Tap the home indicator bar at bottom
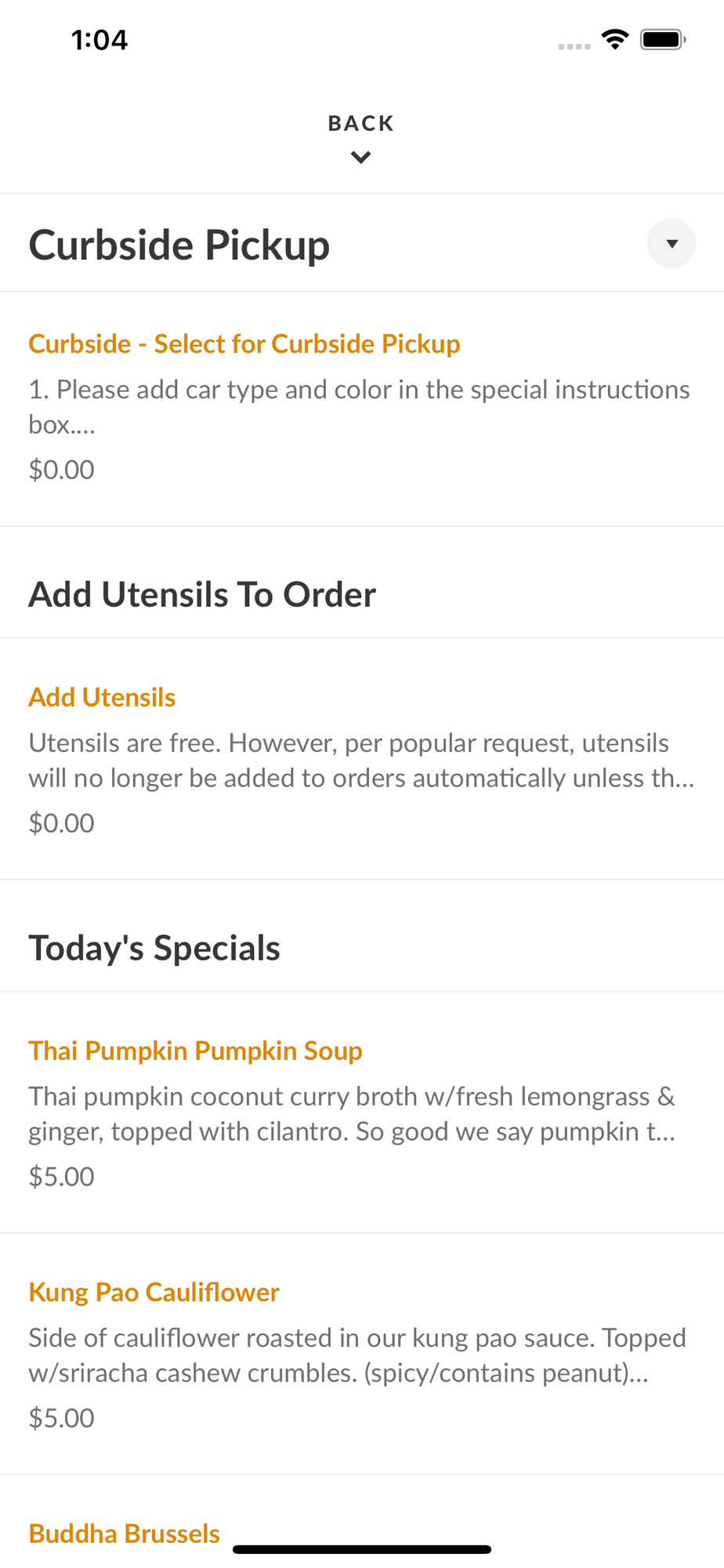The image size is (724, 1568). point(362,1549)
